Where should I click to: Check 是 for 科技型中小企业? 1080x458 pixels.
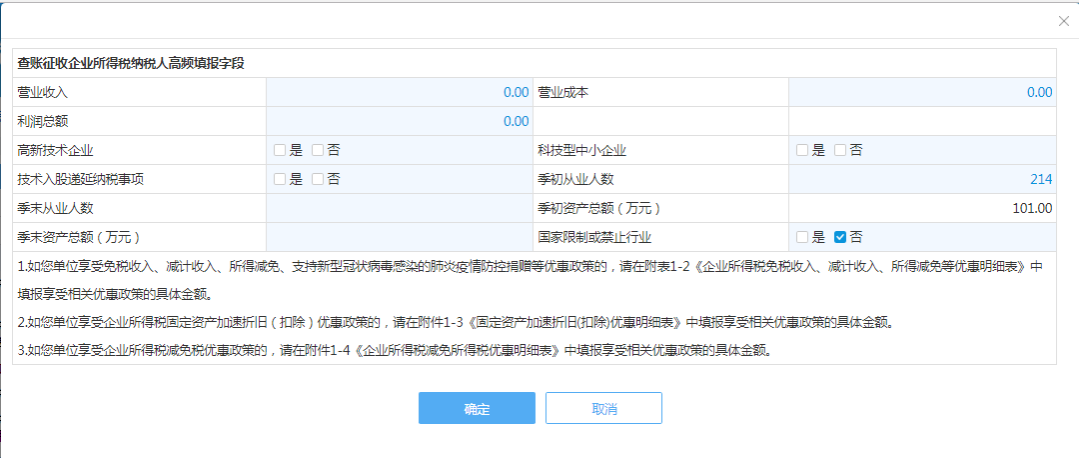[802, 150]
